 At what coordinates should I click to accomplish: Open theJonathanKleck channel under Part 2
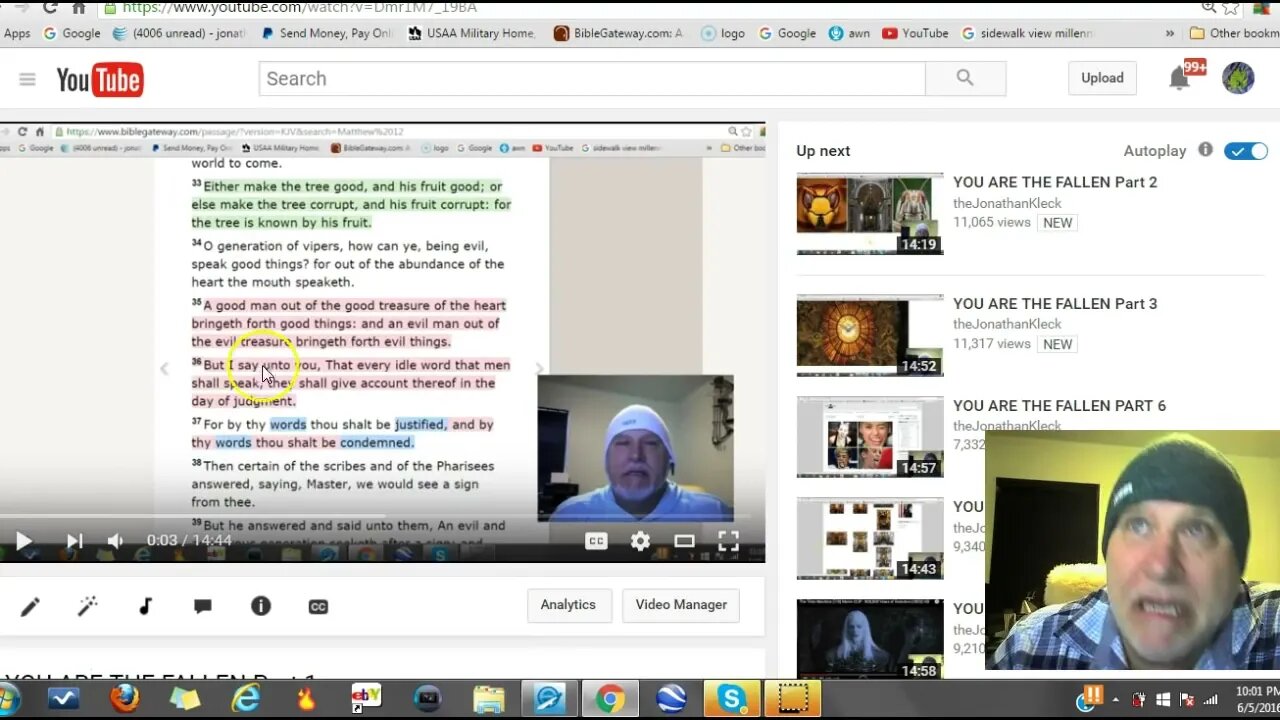pos(1007,203)
